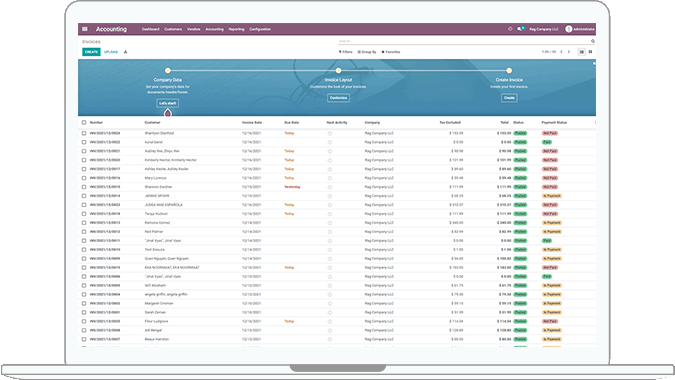Switch to kanban view
The image size is (675, 380).
point(590,52)
